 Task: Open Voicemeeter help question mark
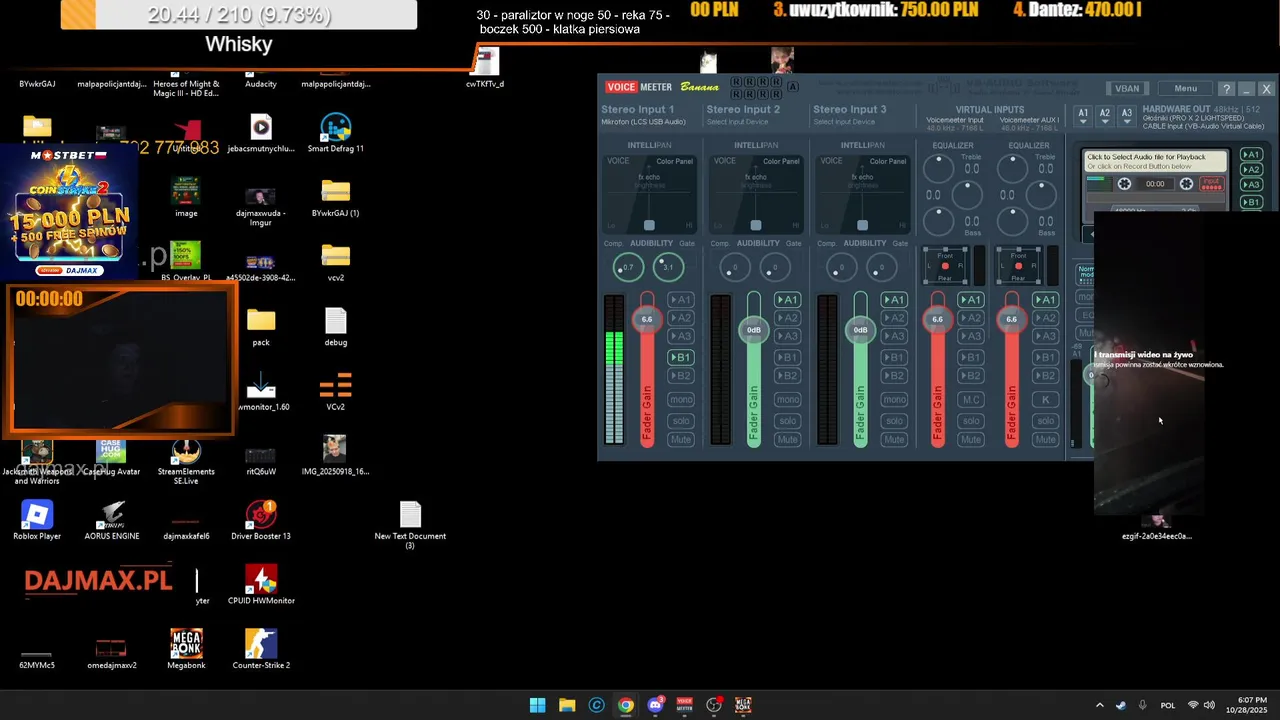tap(1227, 89)
